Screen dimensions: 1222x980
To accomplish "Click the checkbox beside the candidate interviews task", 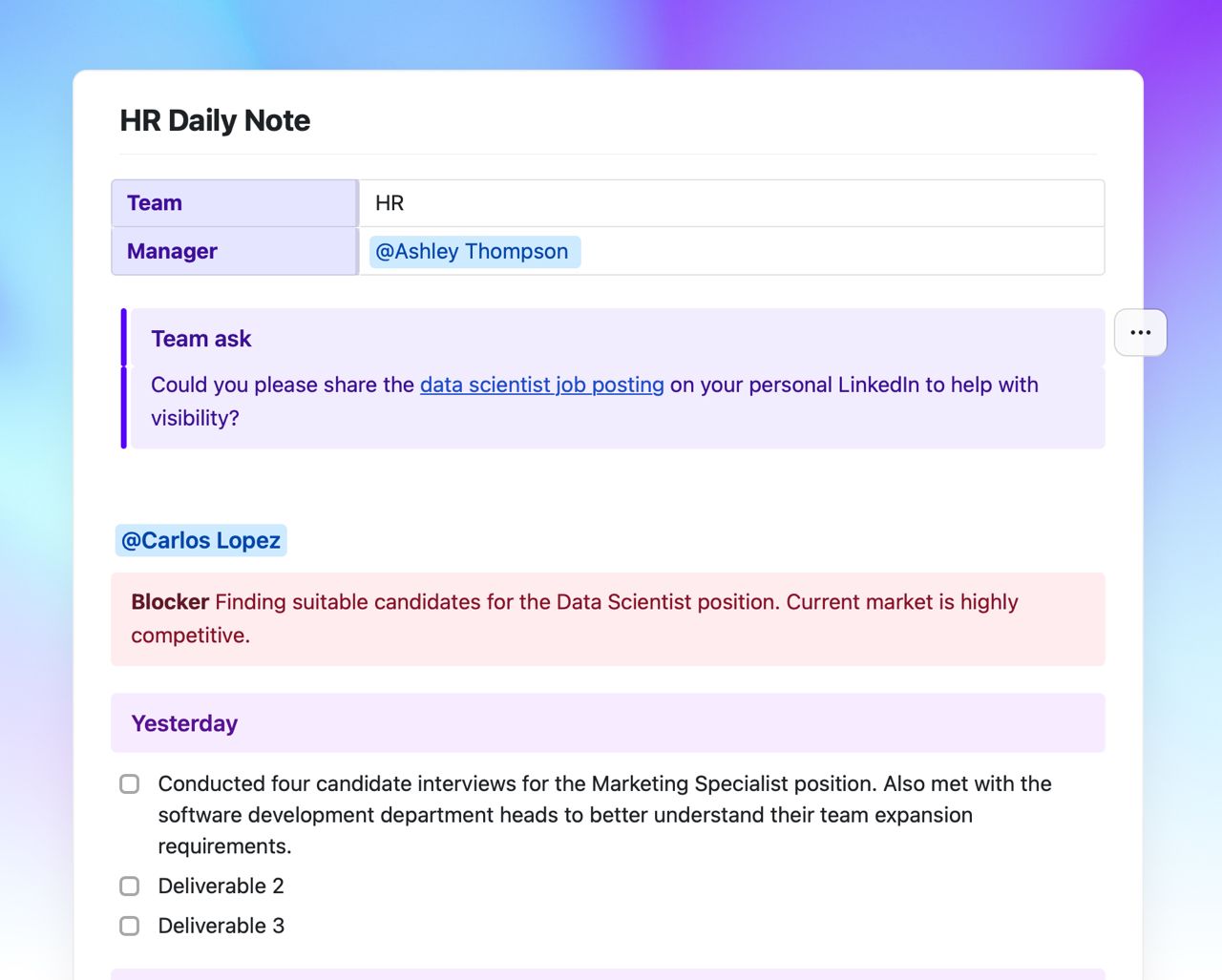I will [x=130, y=783].
